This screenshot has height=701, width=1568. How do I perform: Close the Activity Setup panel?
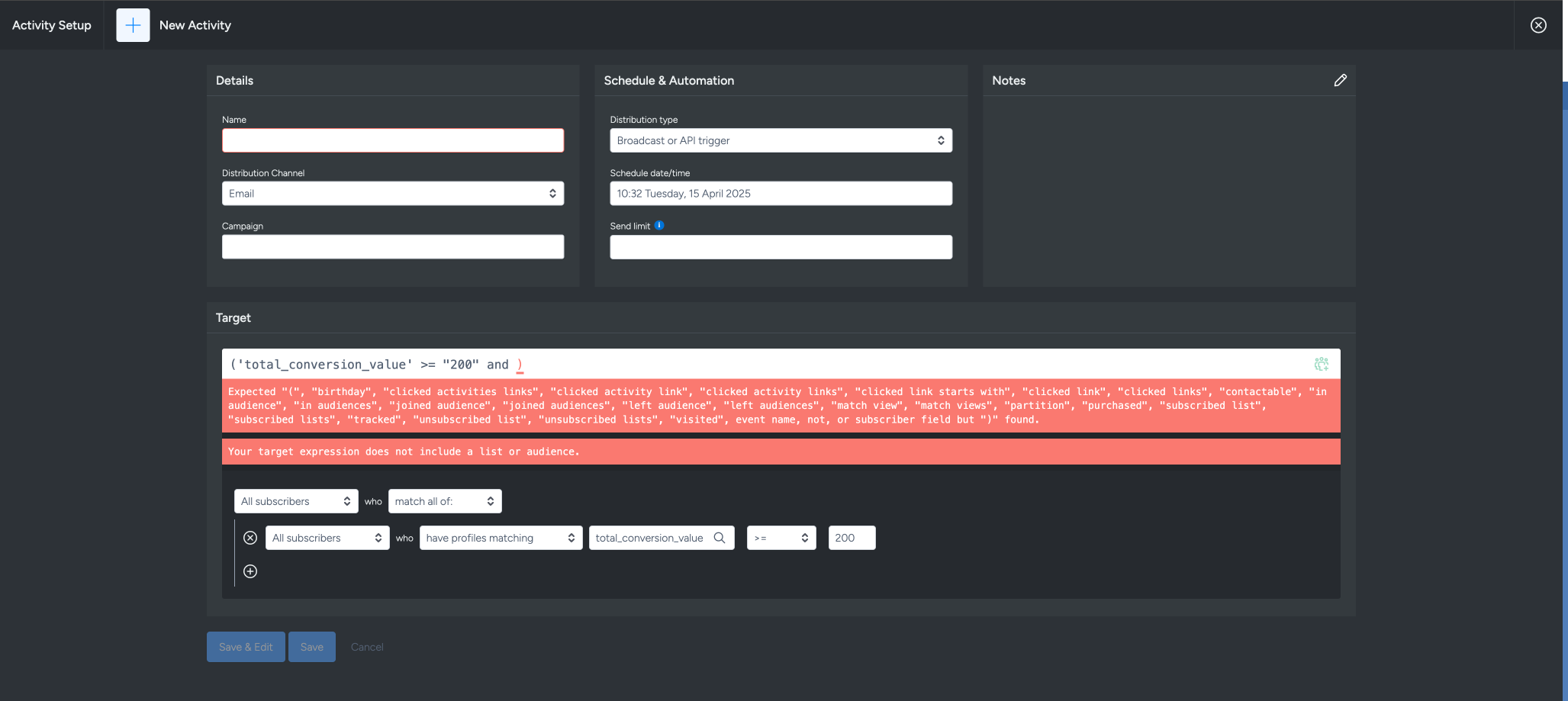tap(1538, 25)
